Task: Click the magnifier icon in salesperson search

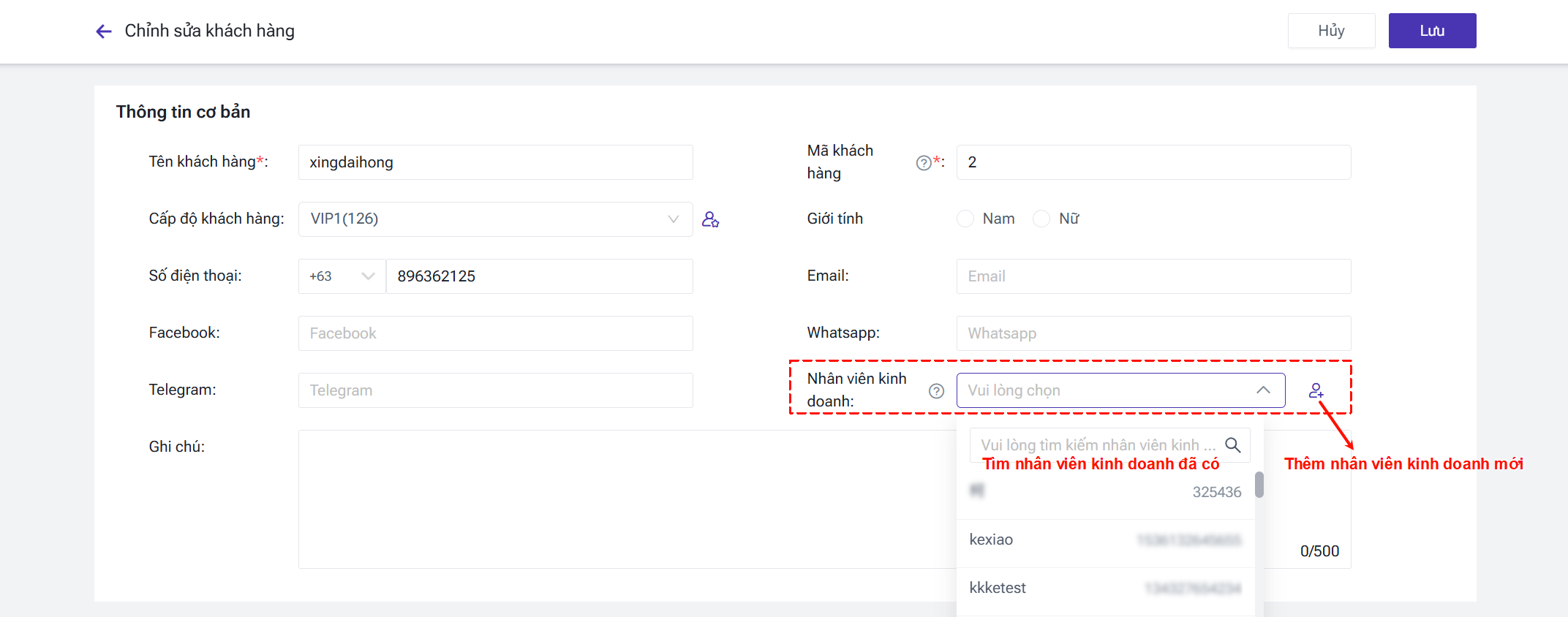Action: [1232, 445]
